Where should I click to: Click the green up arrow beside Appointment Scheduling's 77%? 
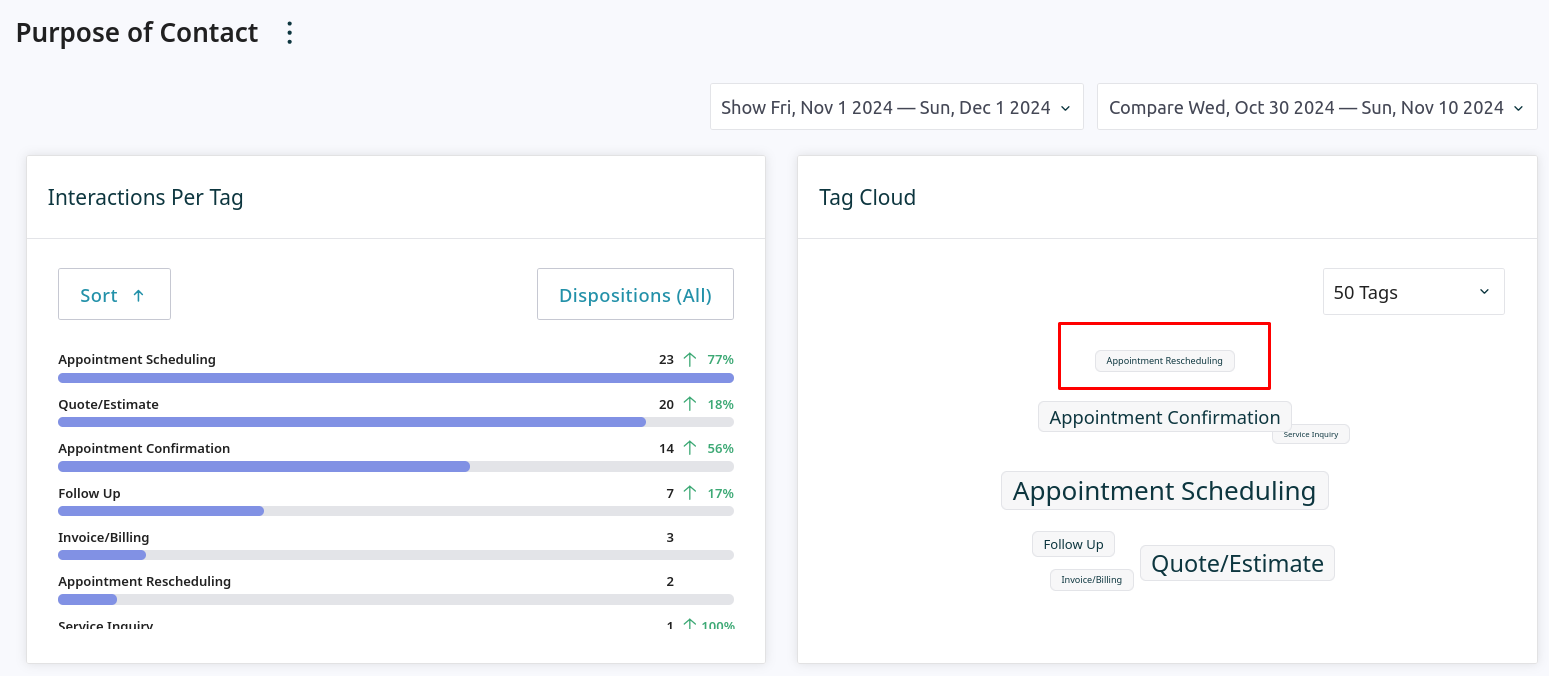click(x=690, y=359)
